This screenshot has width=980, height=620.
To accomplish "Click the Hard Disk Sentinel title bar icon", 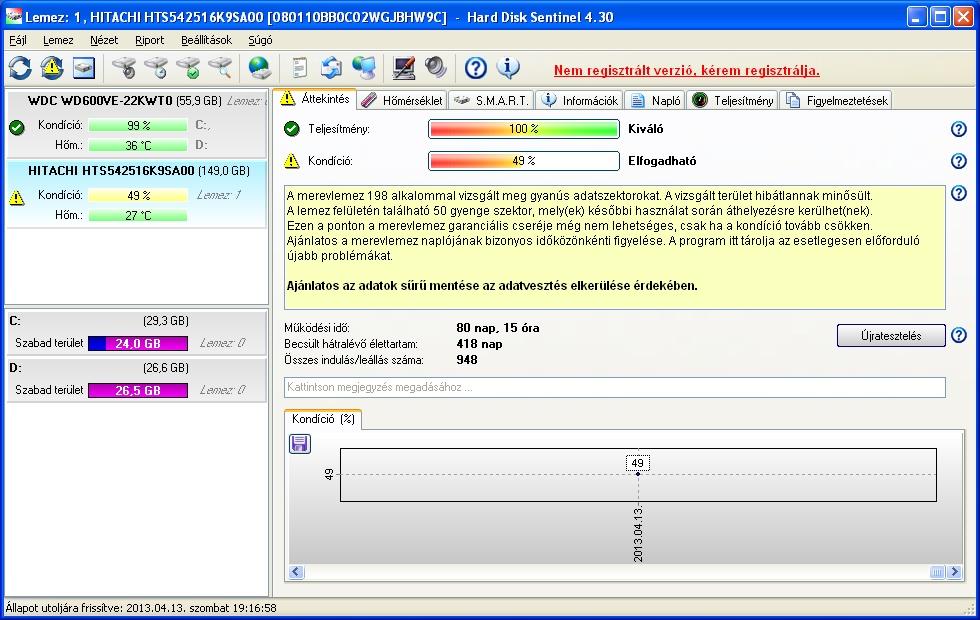I will [14, 16].
